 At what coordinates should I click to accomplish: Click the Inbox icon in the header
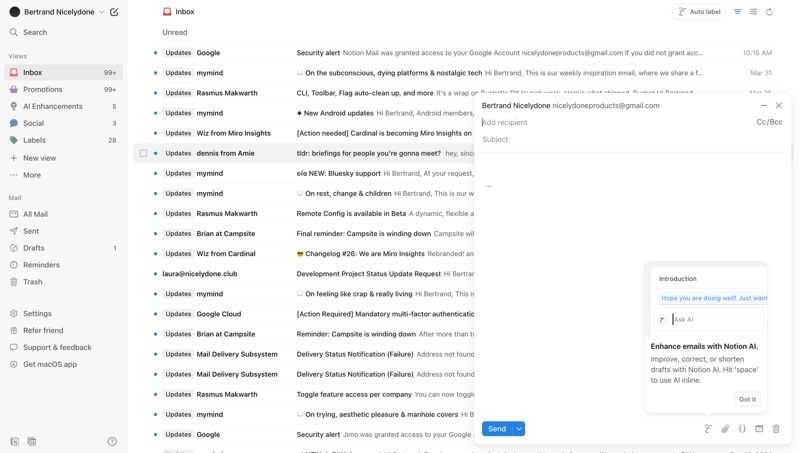pos(167,12)
